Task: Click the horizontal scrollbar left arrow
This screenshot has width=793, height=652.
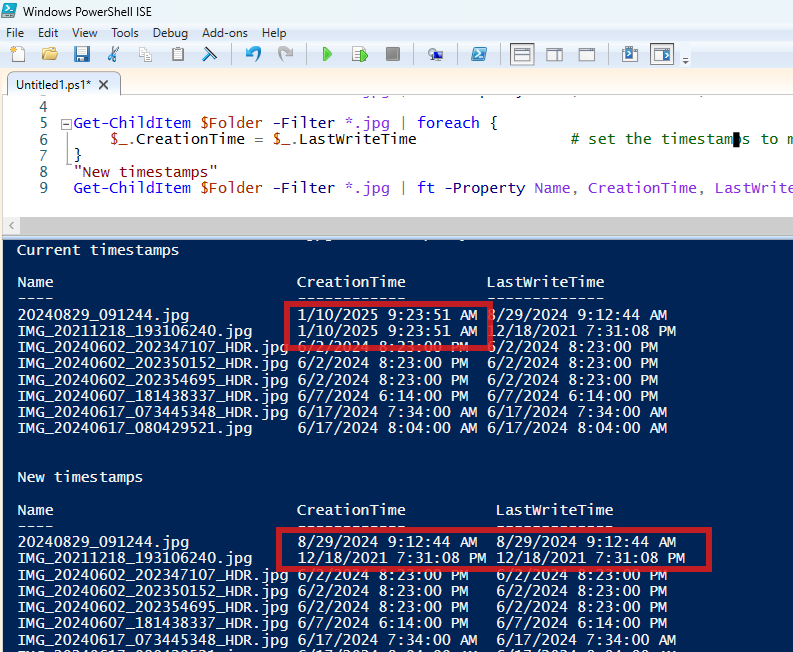Action: tap(12, 226)
